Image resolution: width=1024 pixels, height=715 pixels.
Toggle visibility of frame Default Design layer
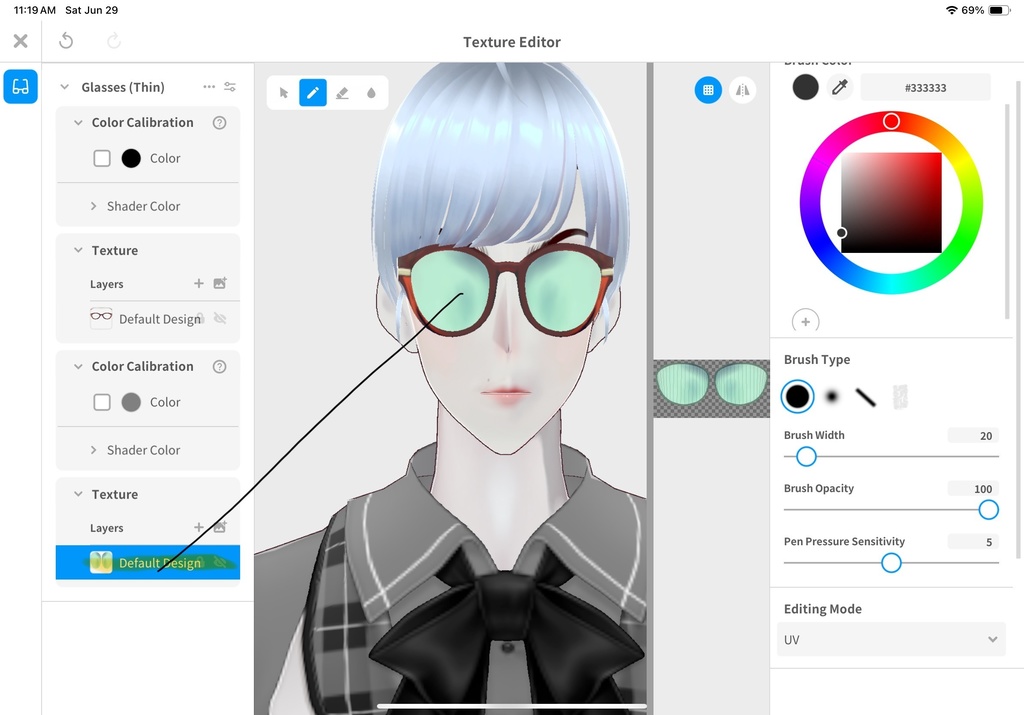(x=220, y=319)
